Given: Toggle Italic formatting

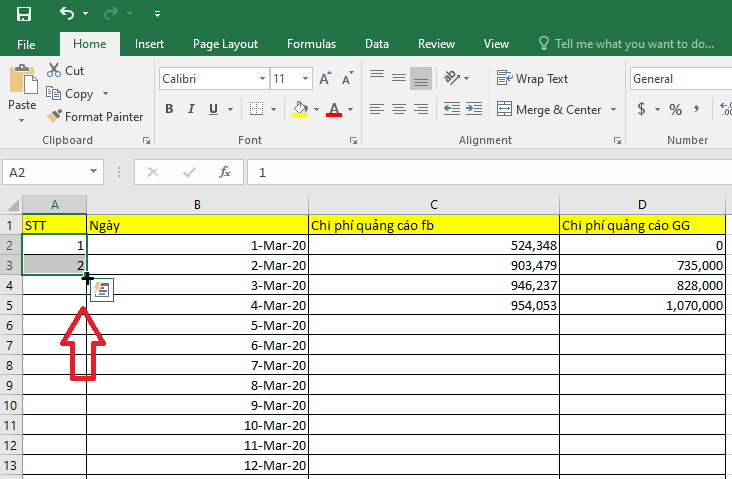Looking at the screenshot, I should pos(191,109).
